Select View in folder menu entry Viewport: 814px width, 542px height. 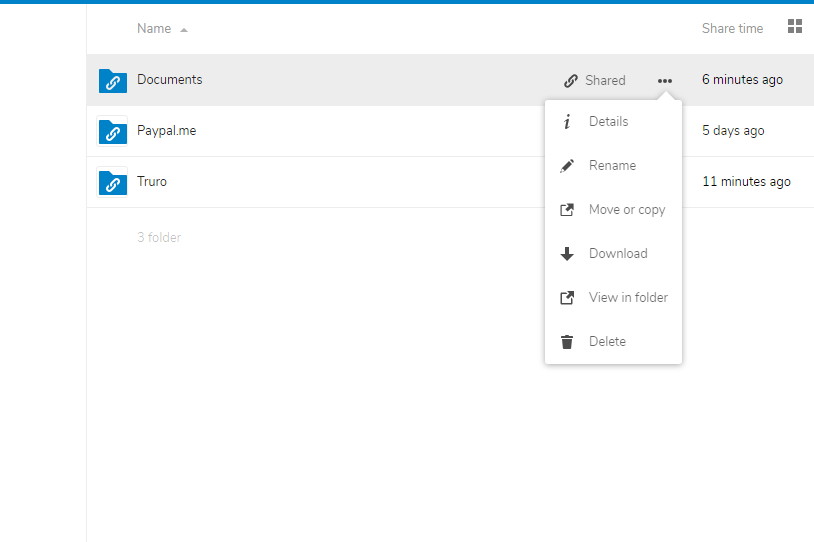coord(613,297)
